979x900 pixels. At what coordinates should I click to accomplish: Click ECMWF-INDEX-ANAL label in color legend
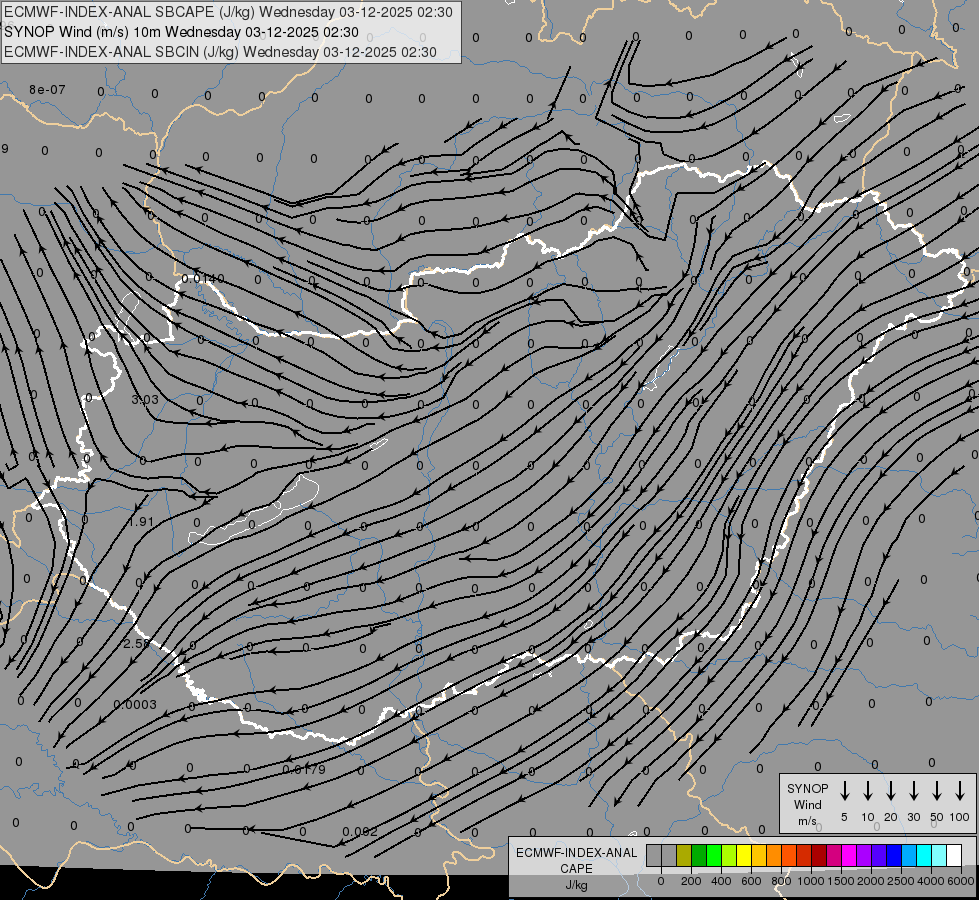576,853
